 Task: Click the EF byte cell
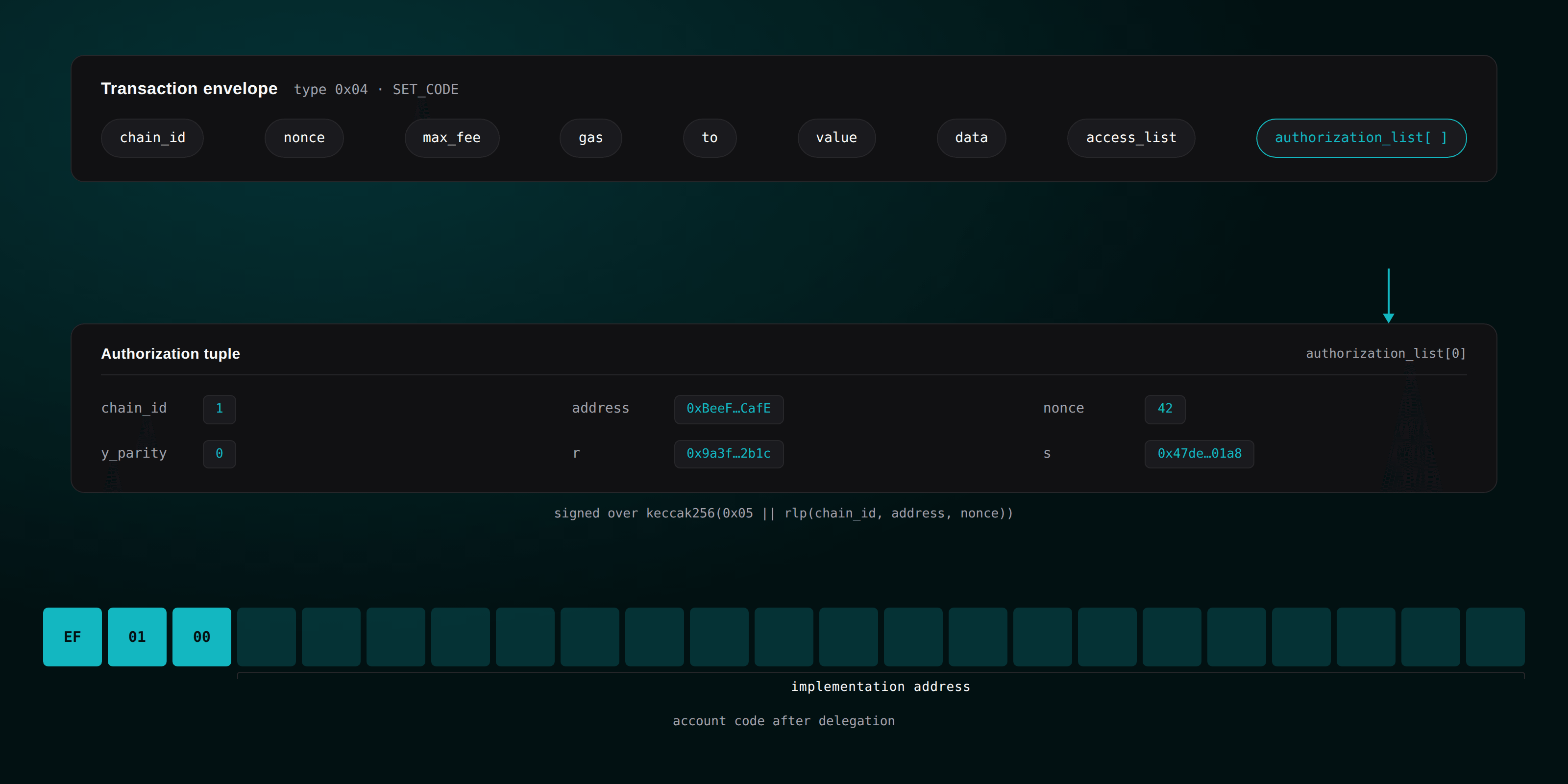coord(73,637)
